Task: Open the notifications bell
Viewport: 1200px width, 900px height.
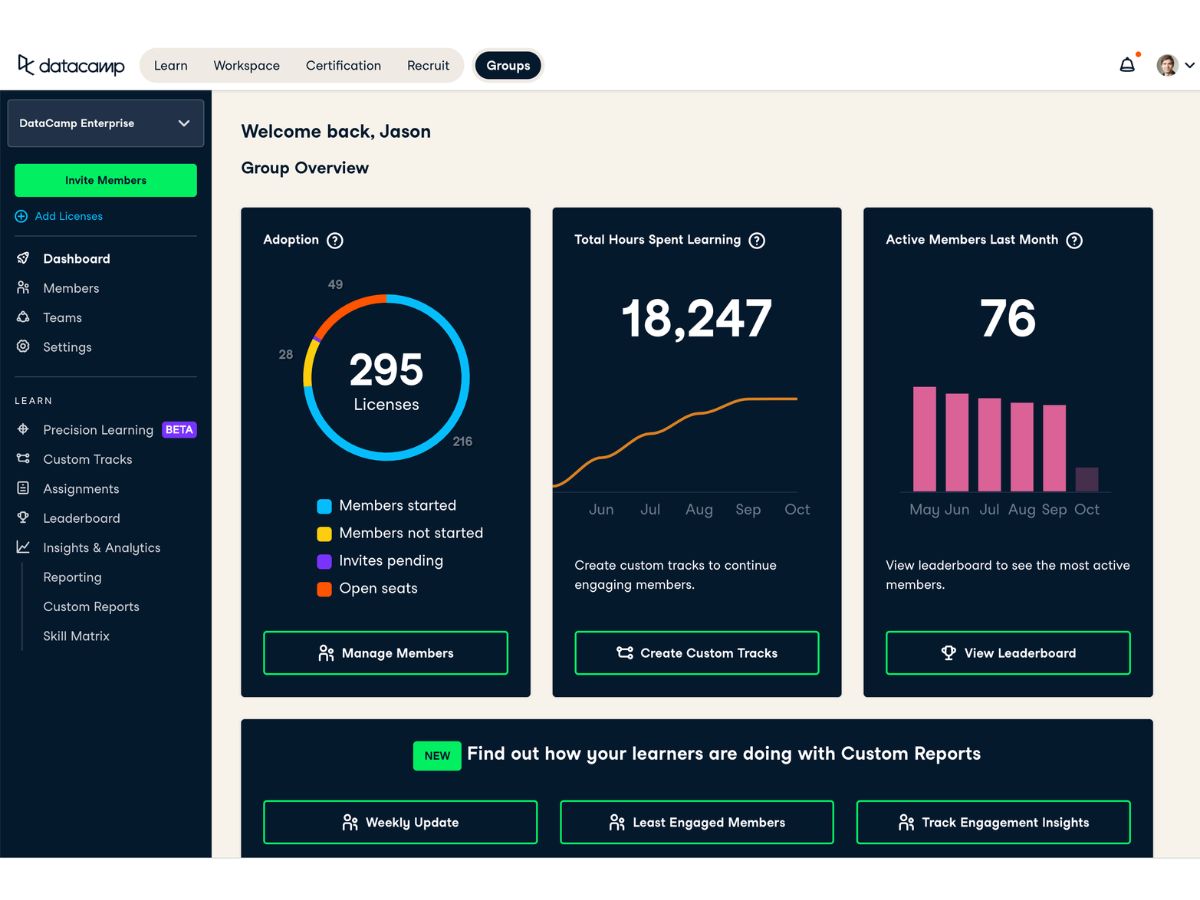Action: pos(1127,65)
